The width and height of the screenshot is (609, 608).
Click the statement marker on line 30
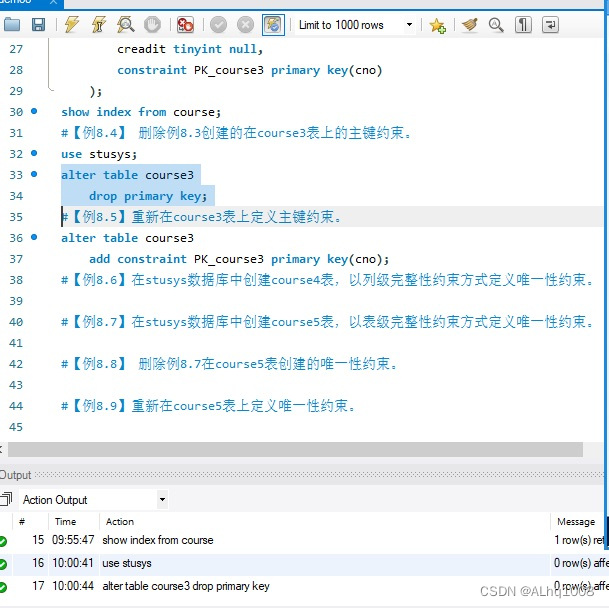pyautogui.click(x=34, y=111)
